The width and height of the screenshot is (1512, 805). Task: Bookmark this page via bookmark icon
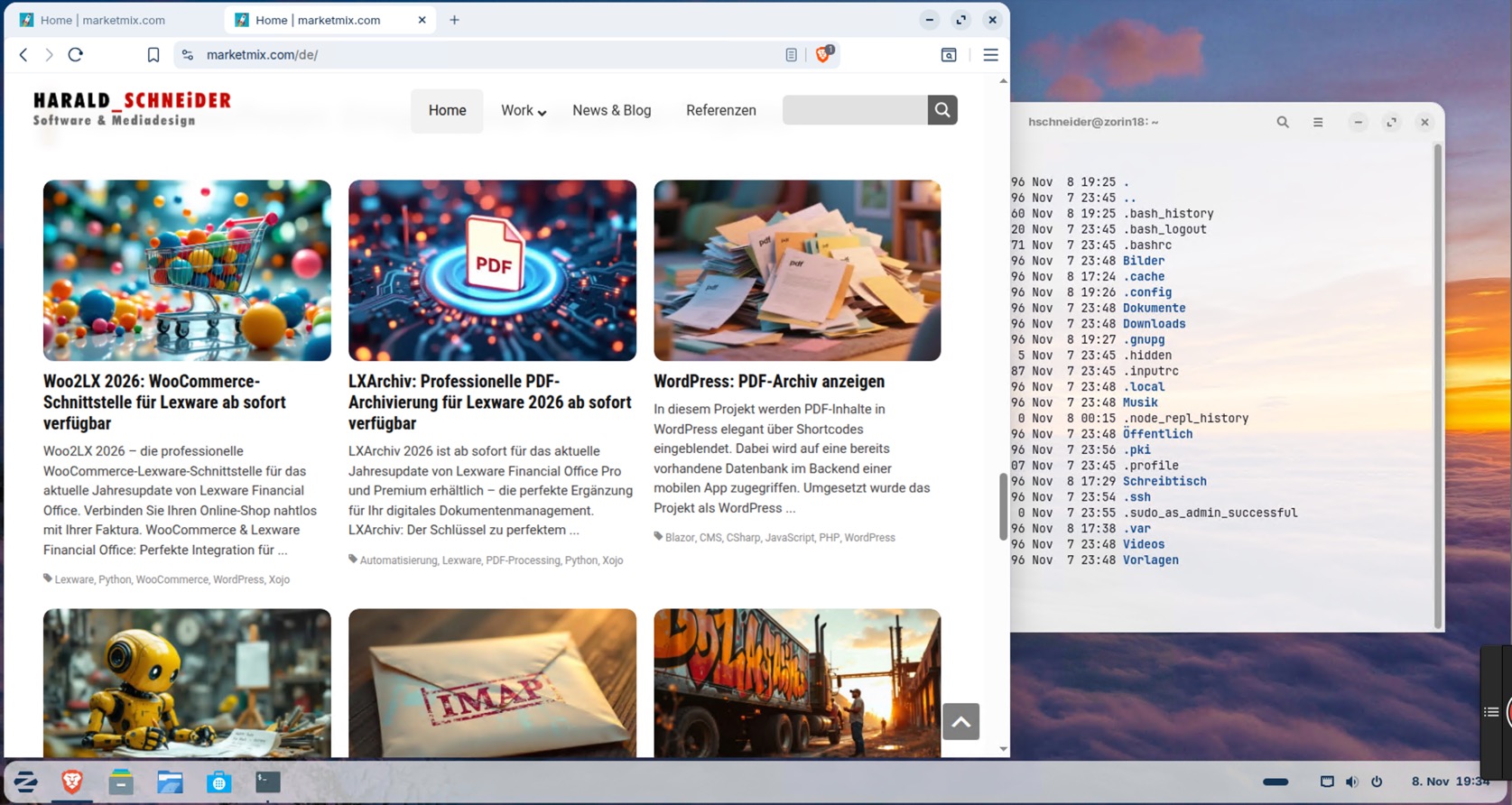(x=153, y=55)
